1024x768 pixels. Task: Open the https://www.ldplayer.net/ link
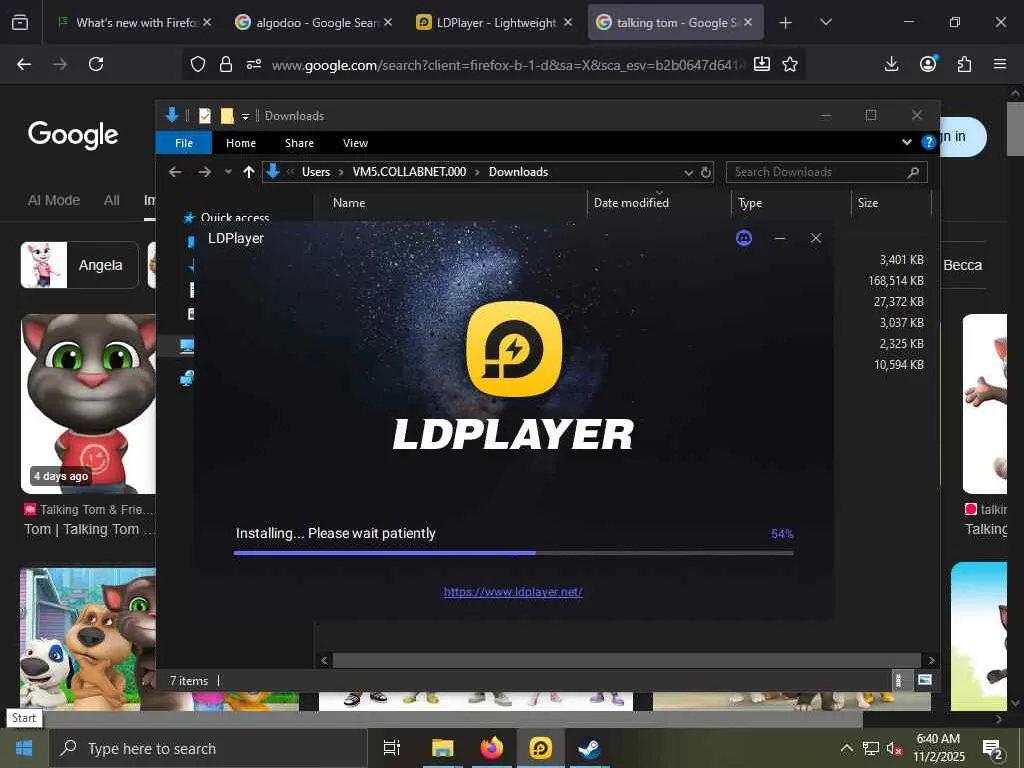[513, 592]
